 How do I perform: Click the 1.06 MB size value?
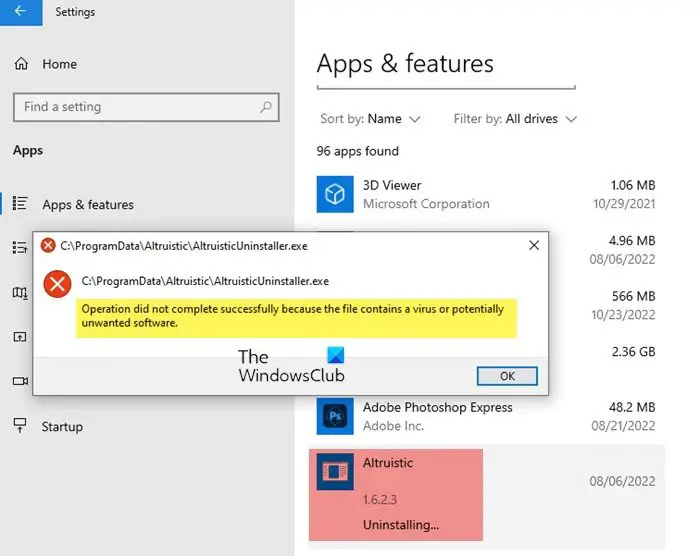pyautogui.click(x=633, y=185)
